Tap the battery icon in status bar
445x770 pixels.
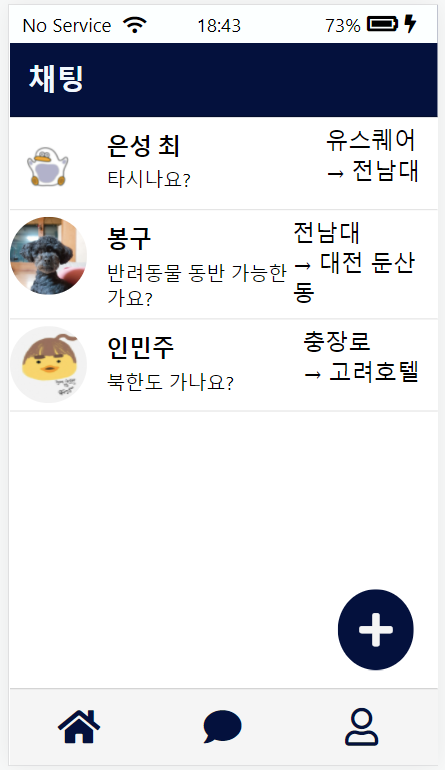[383, 24]
